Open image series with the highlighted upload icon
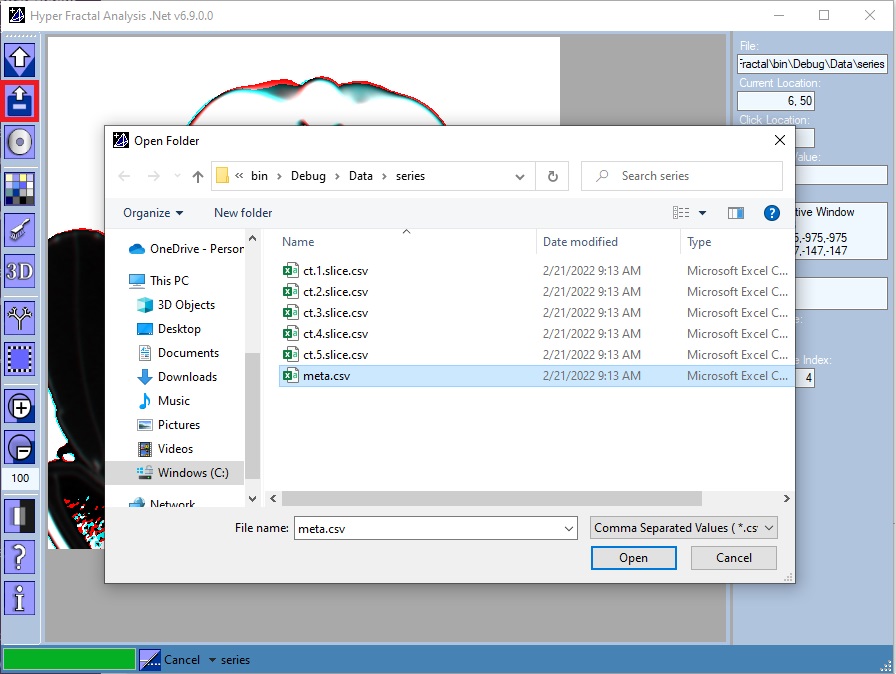 [20, 101]
